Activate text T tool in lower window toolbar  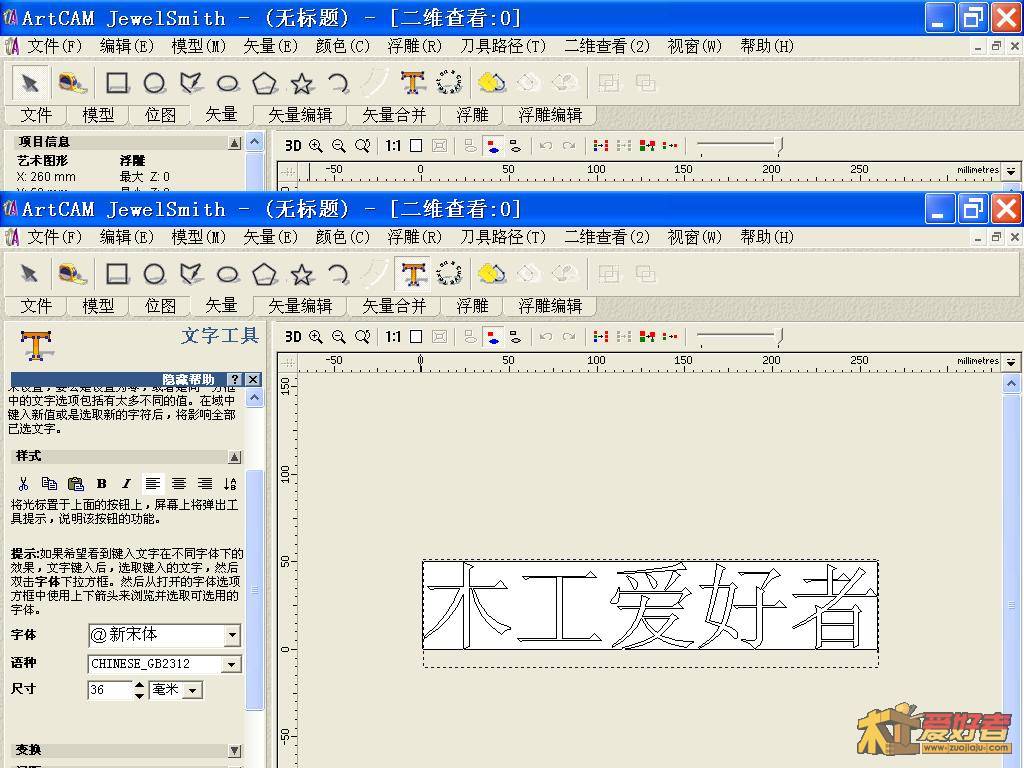pos(413,274)
